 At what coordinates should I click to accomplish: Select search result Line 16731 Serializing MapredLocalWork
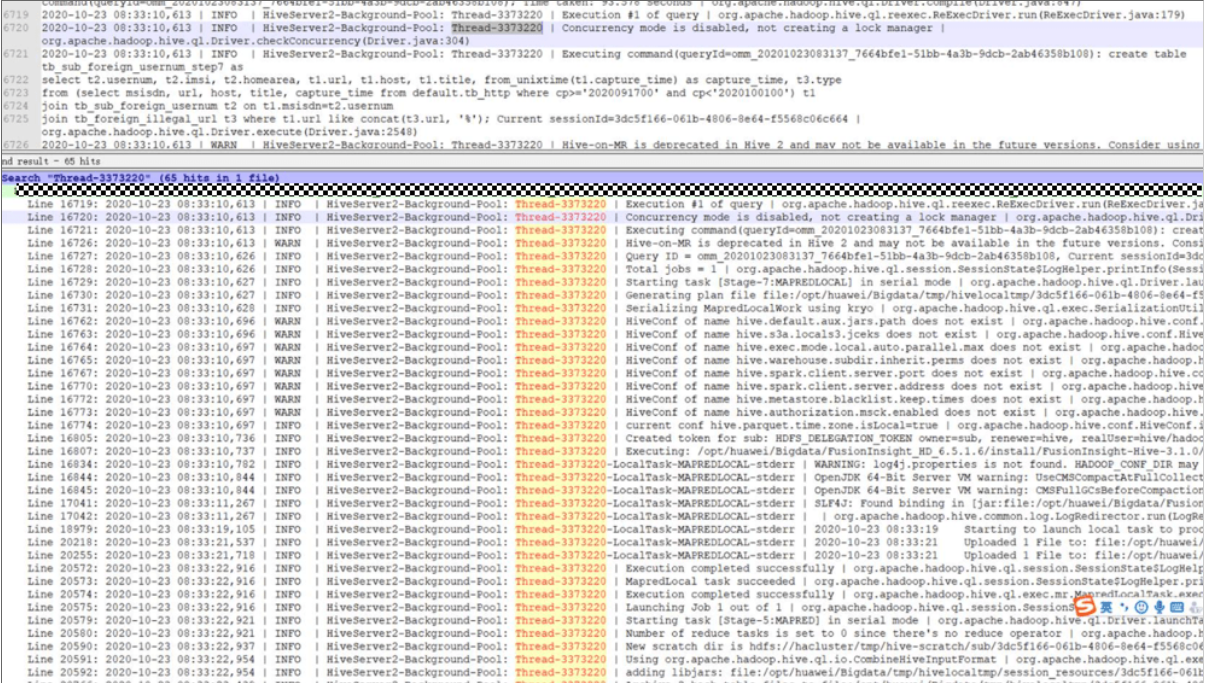604,308
